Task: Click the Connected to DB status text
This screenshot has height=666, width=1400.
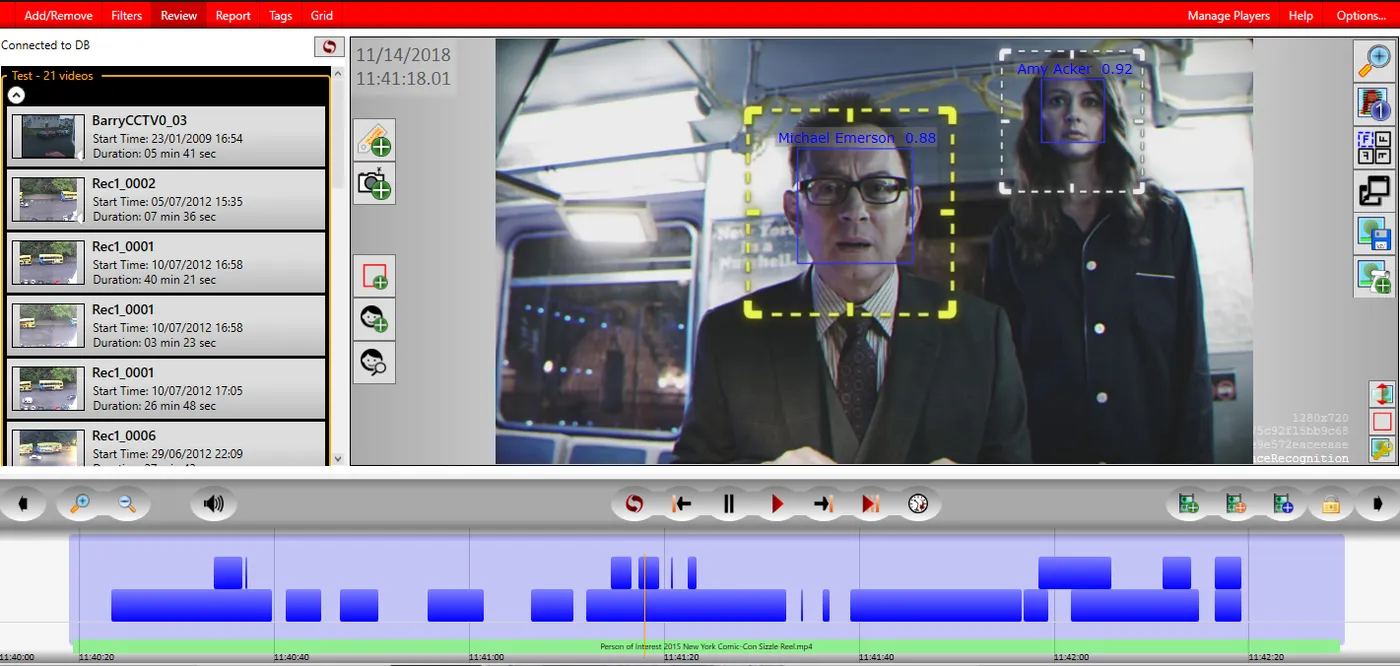Action: click(46, 45)
